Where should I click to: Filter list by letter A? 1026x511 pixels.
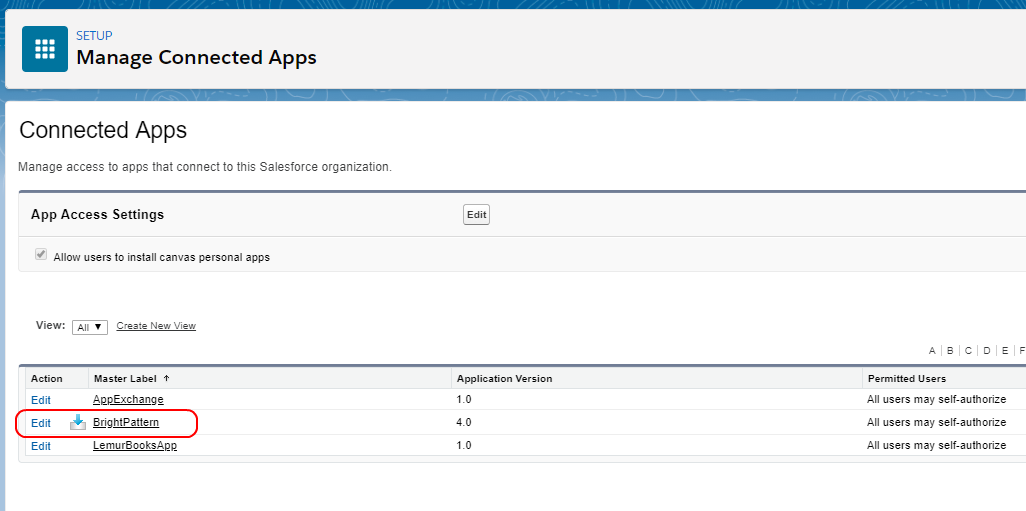click(932, 351)
